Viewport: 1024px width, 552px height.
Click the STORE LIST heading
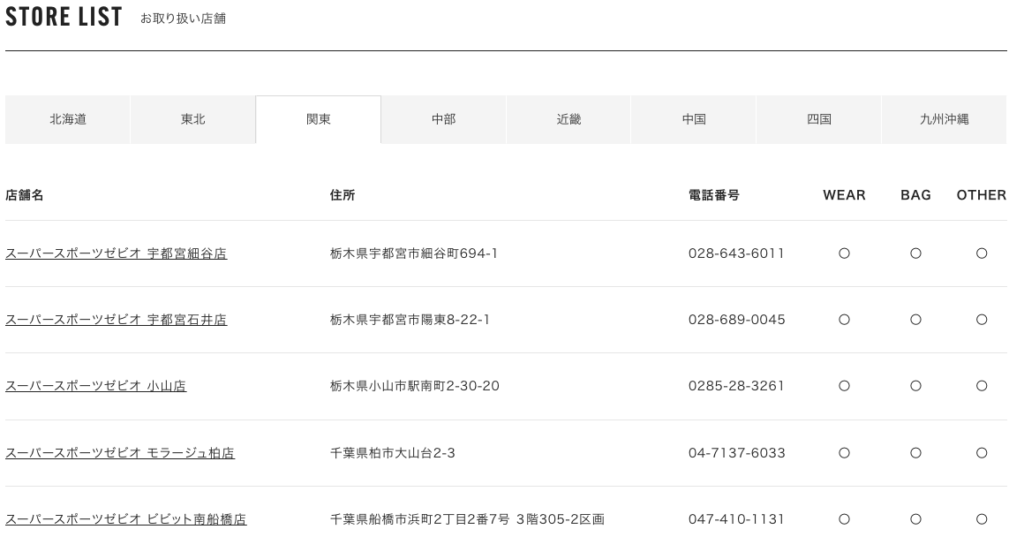pyautogui.click(x=63, y=17)
